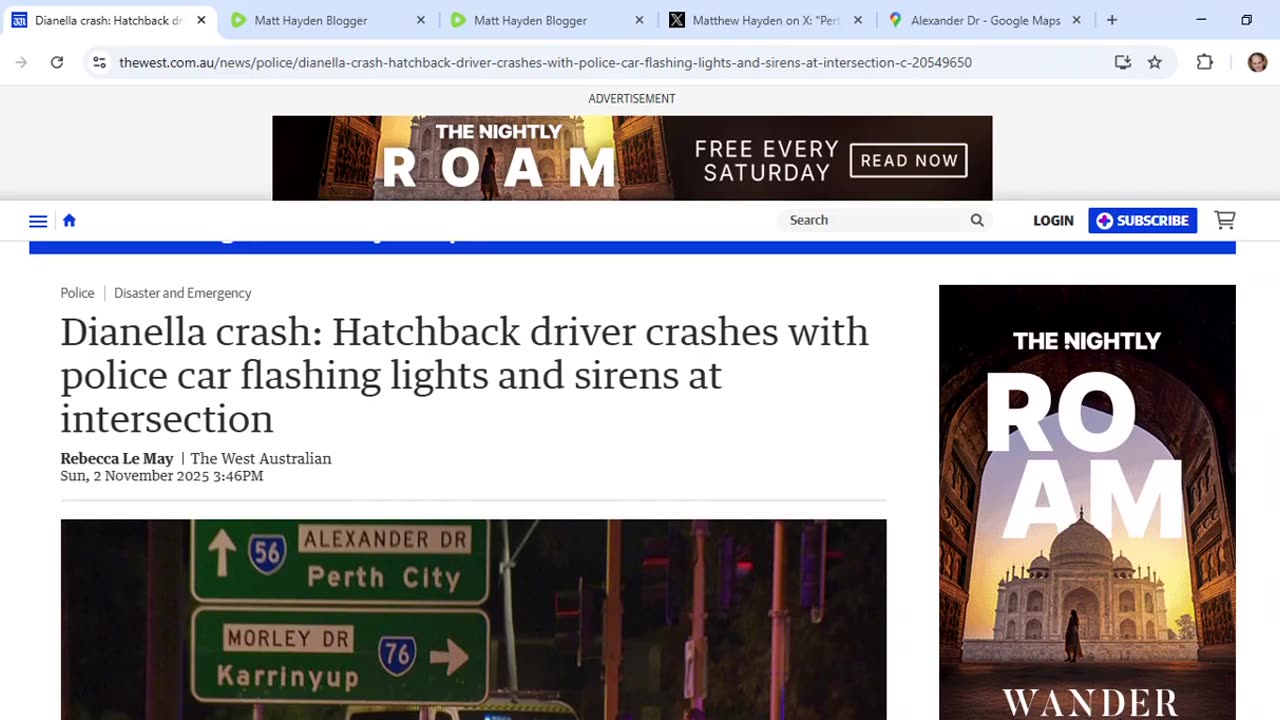The width and height of the screenshot is (1280, 720).
Task: Click the LOGIN link
Action: pos(1053,220)
